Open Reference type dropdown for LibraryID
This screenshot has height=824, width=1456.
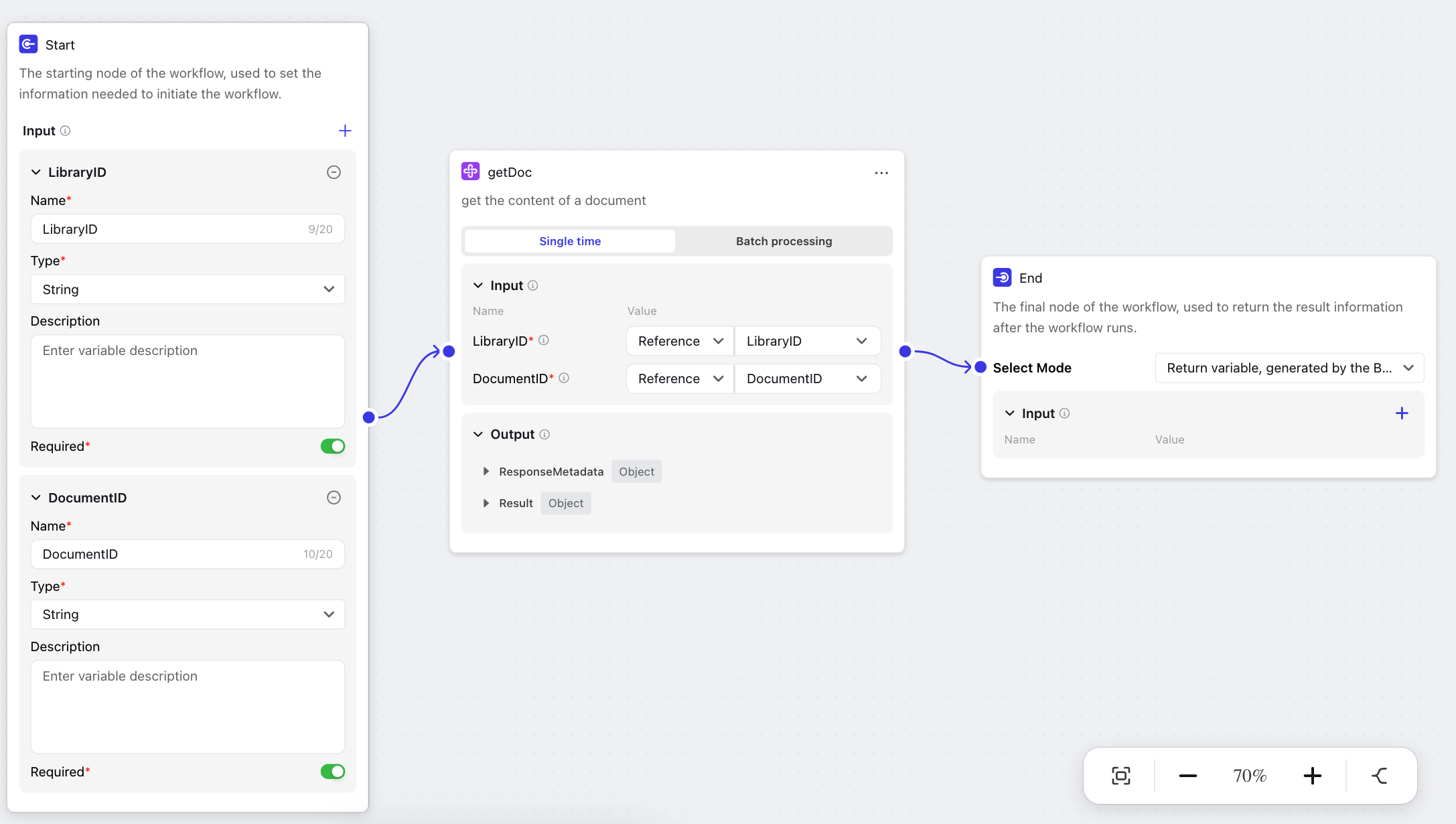pos(680,341)
